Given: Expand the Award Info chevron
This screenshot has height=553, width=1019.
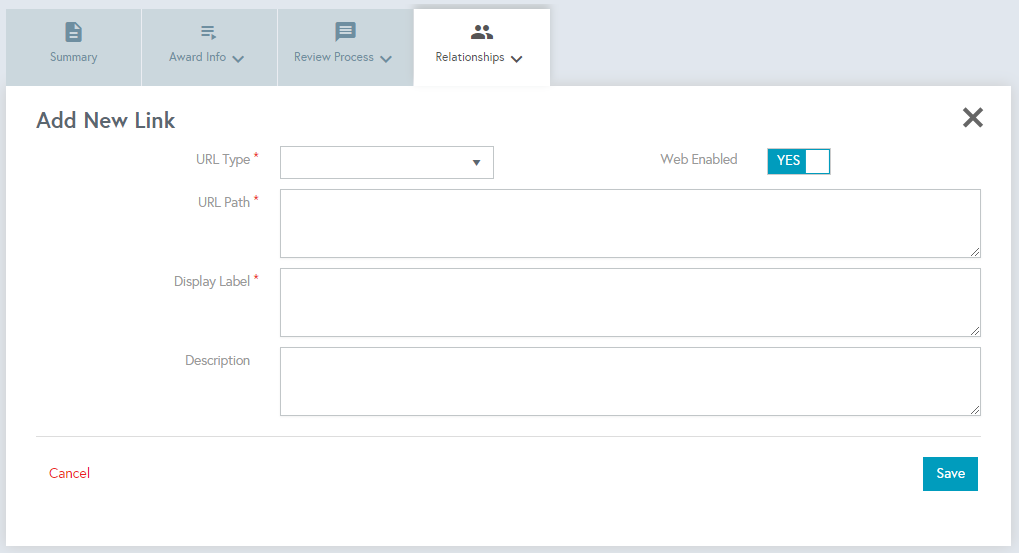Looking at the screenshot, I should (239, 59).
